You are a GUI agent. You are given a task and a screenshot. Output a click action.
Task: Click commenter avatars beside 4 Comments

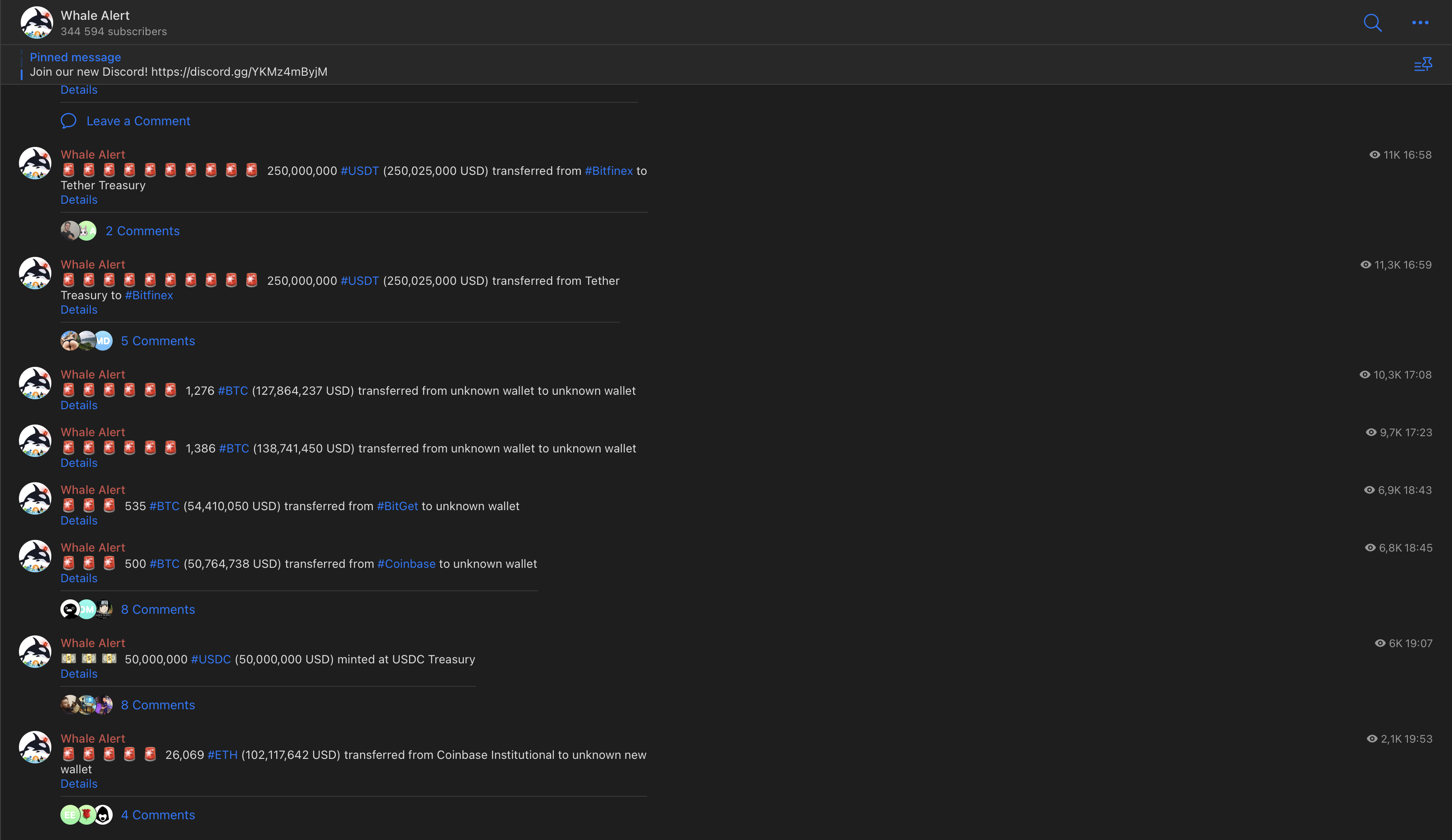click(x=87, y=815)
